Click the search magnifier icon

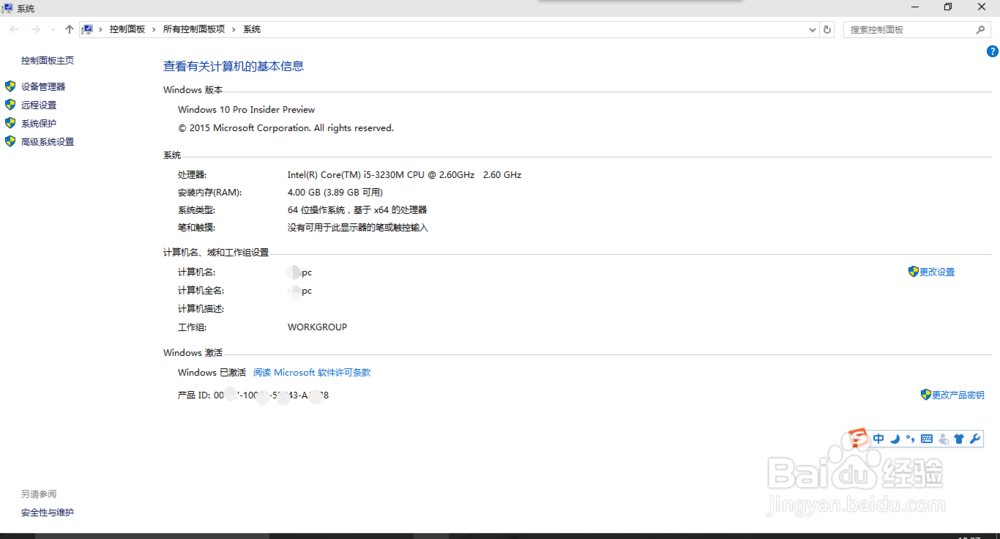coord(981,29)
